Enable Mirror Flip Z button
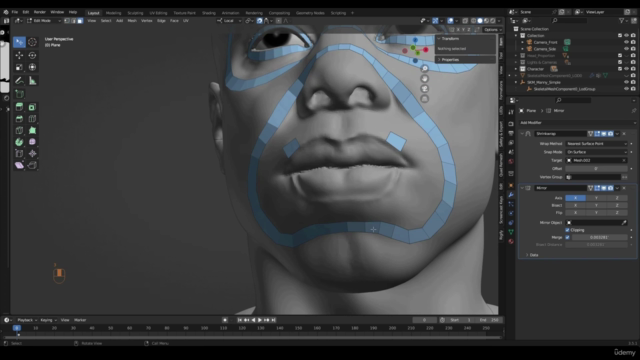 tap(617, 213)
